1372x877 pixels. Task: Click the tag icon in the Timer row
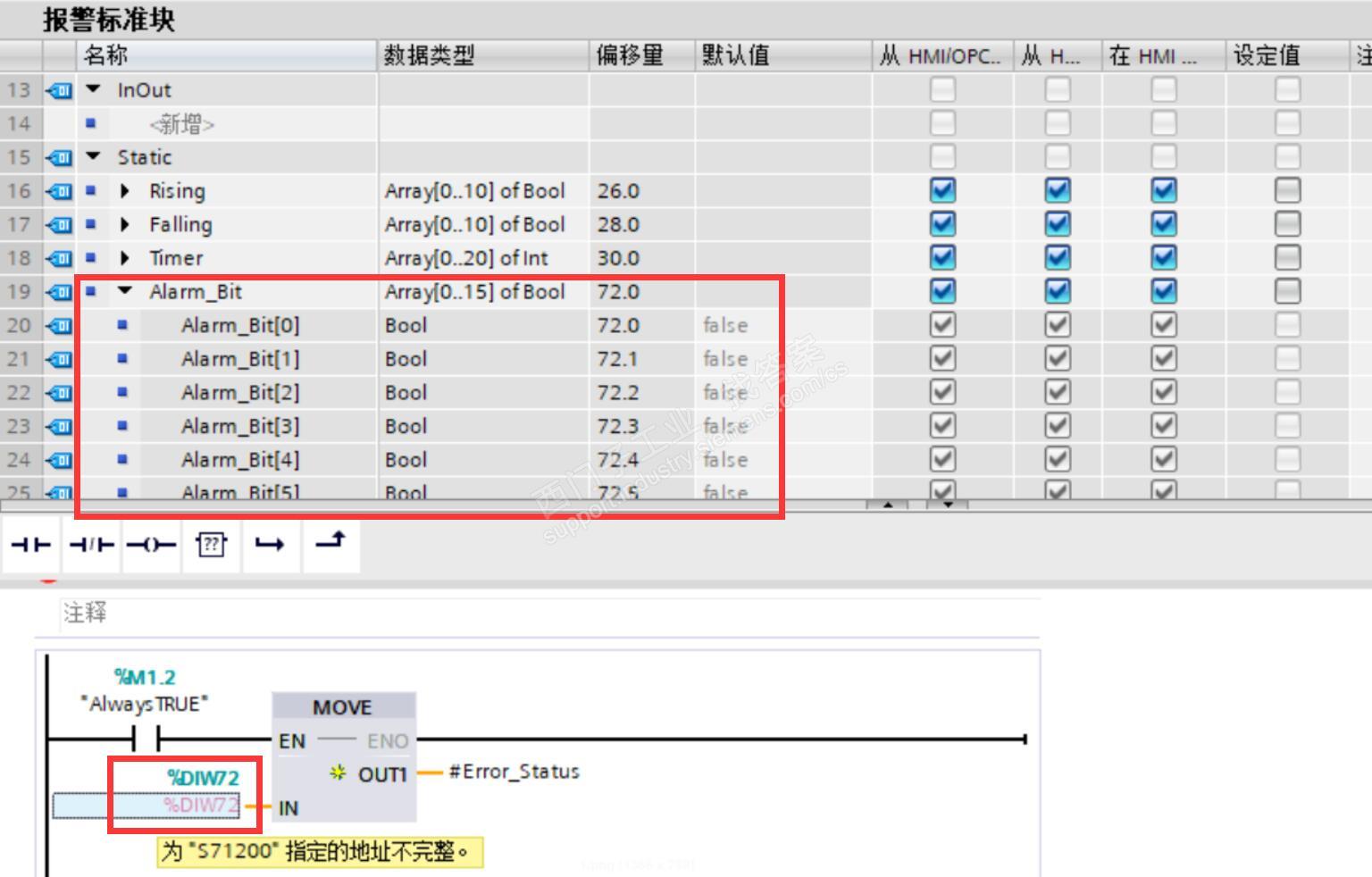[x=59, y=258]
